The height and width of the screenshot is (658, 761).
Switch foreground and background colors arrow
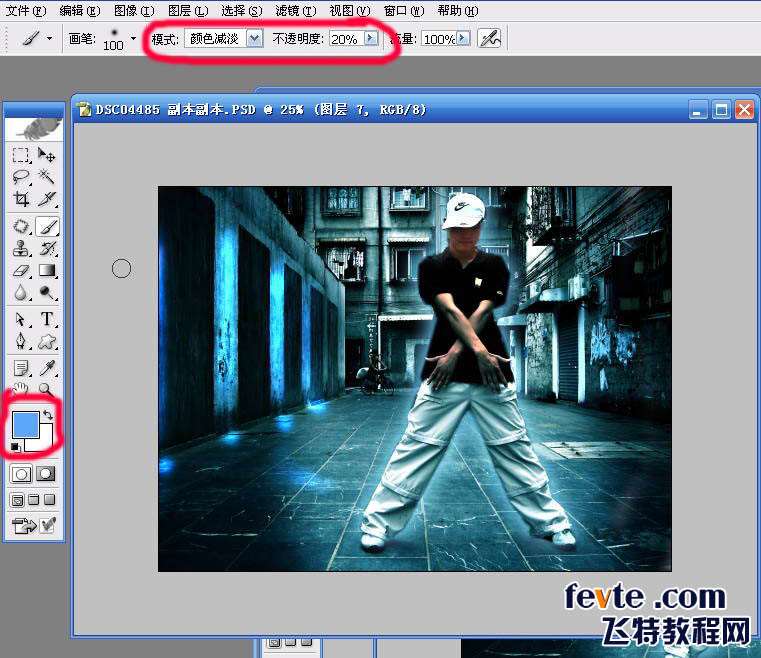pos(48,414)
